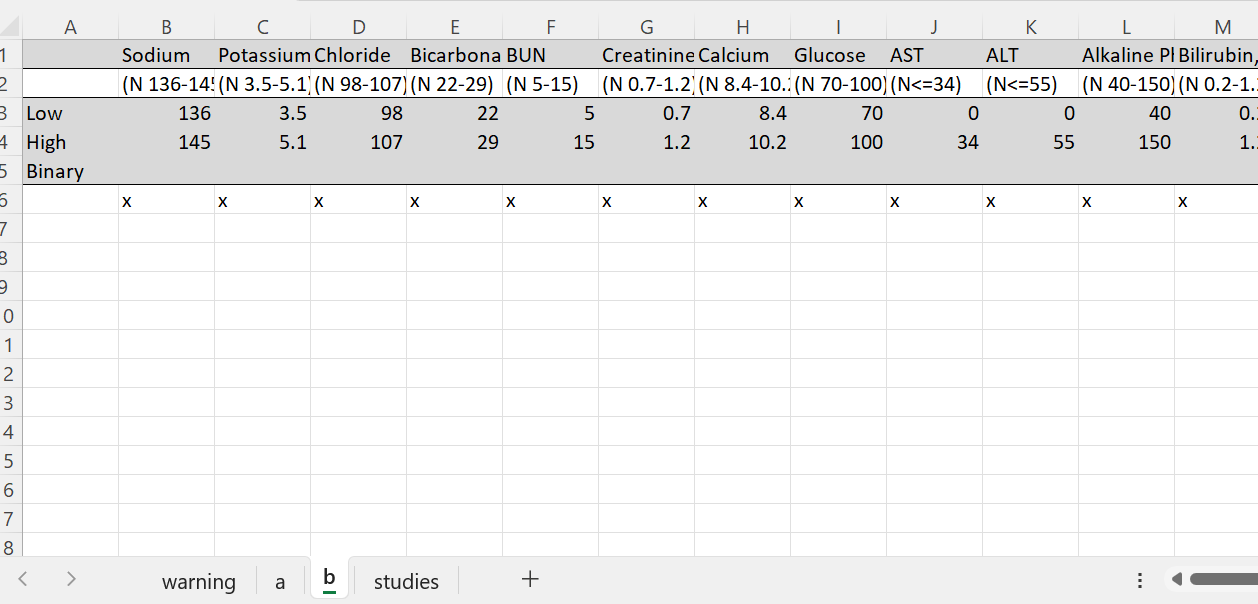The width and height of the screenshot is (1258, 604).
Task: Click the Sodium header cell
Action: [x=166, y=55]
